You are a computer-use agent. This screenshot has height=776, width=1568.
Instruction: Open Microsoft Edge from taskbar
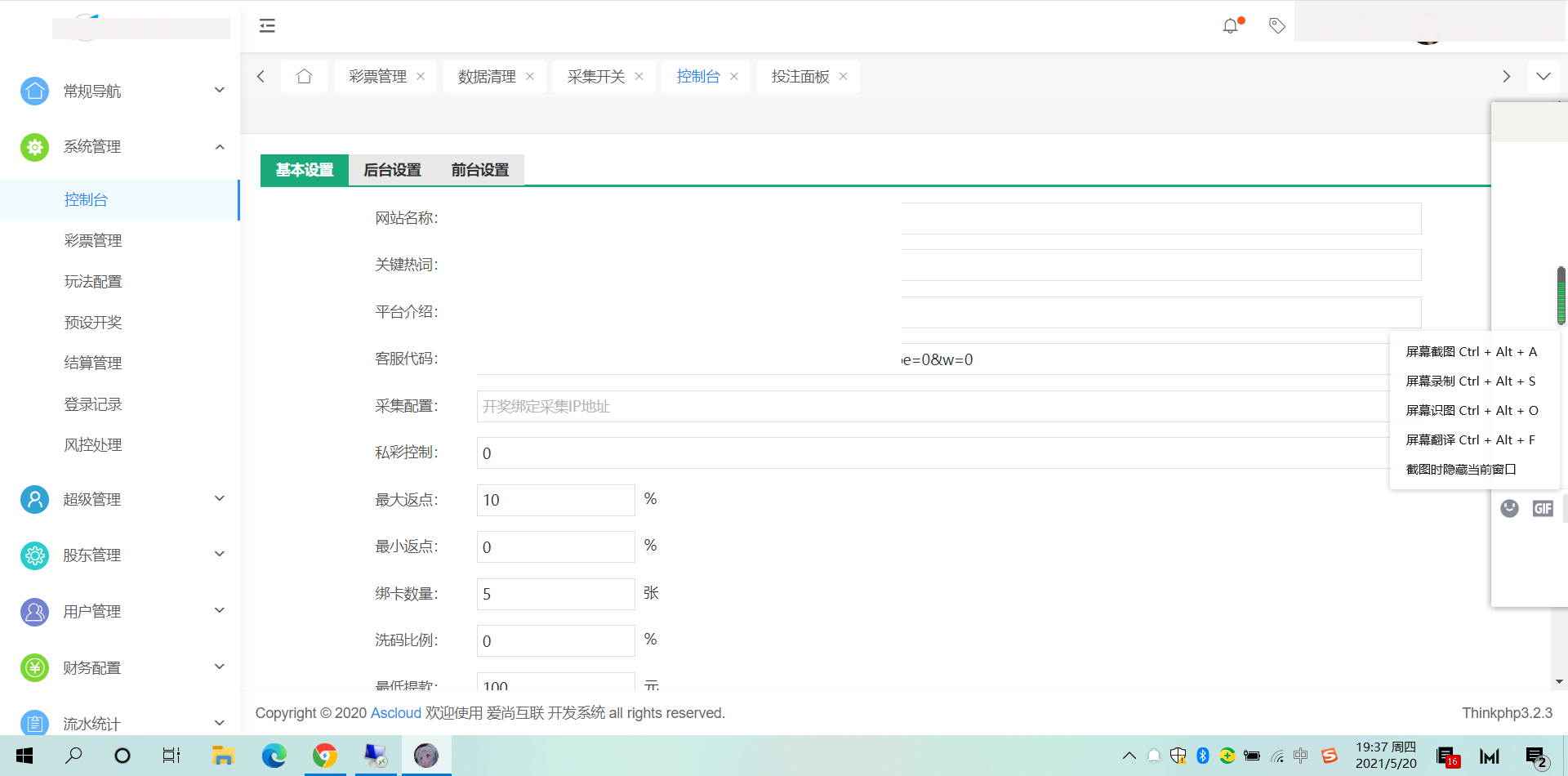point(274,756)
